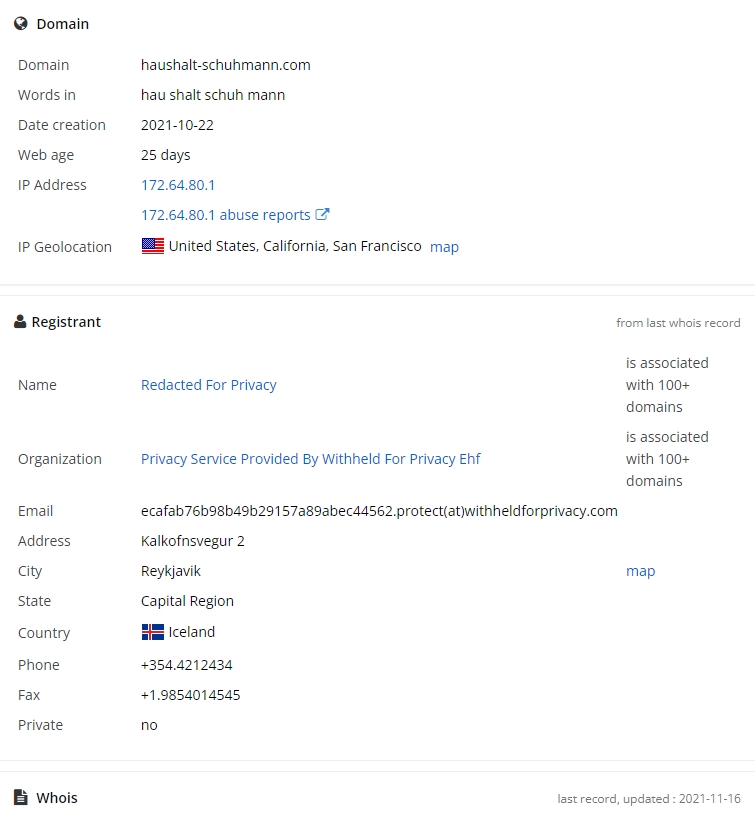
Task: Click the Iceland flag icon
Action: pos(153,632)
